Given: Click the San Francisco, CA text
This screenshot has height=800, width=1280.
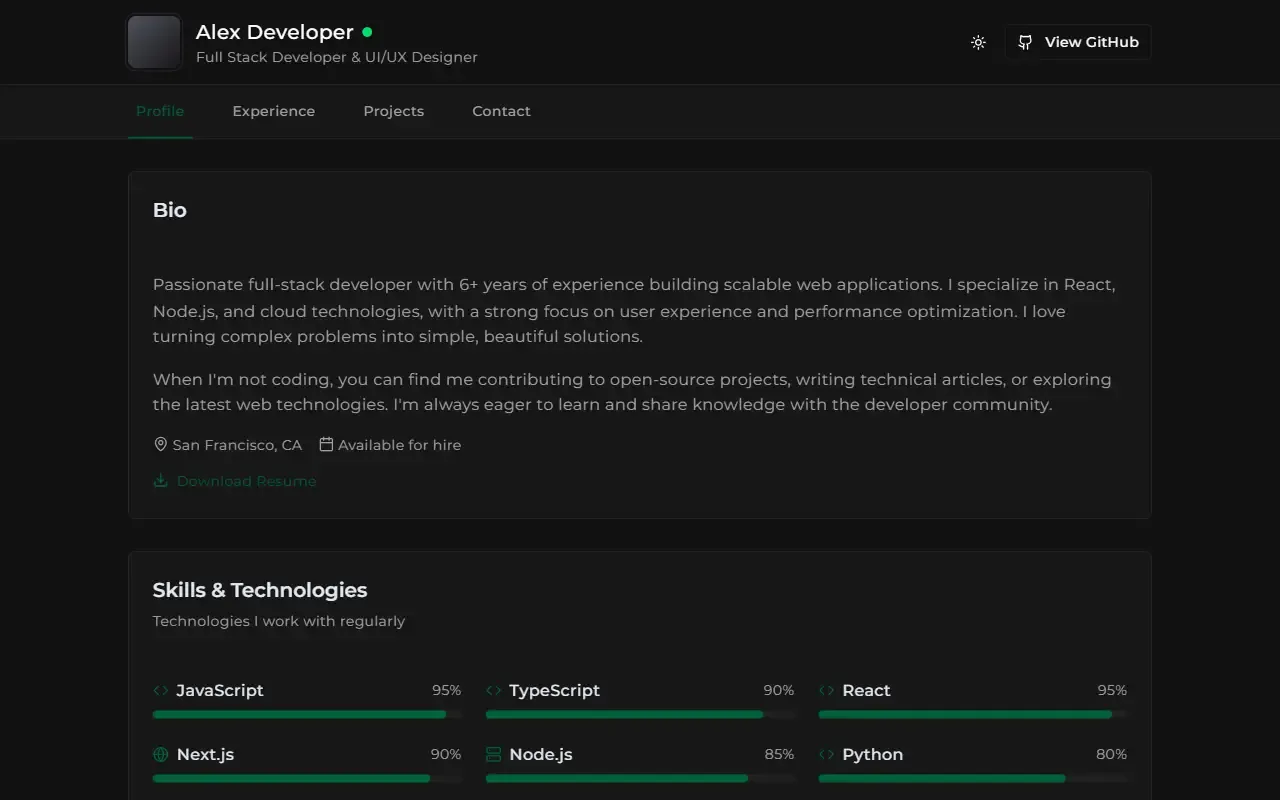Looking at the screenshot, I should (x=237, y=445).
